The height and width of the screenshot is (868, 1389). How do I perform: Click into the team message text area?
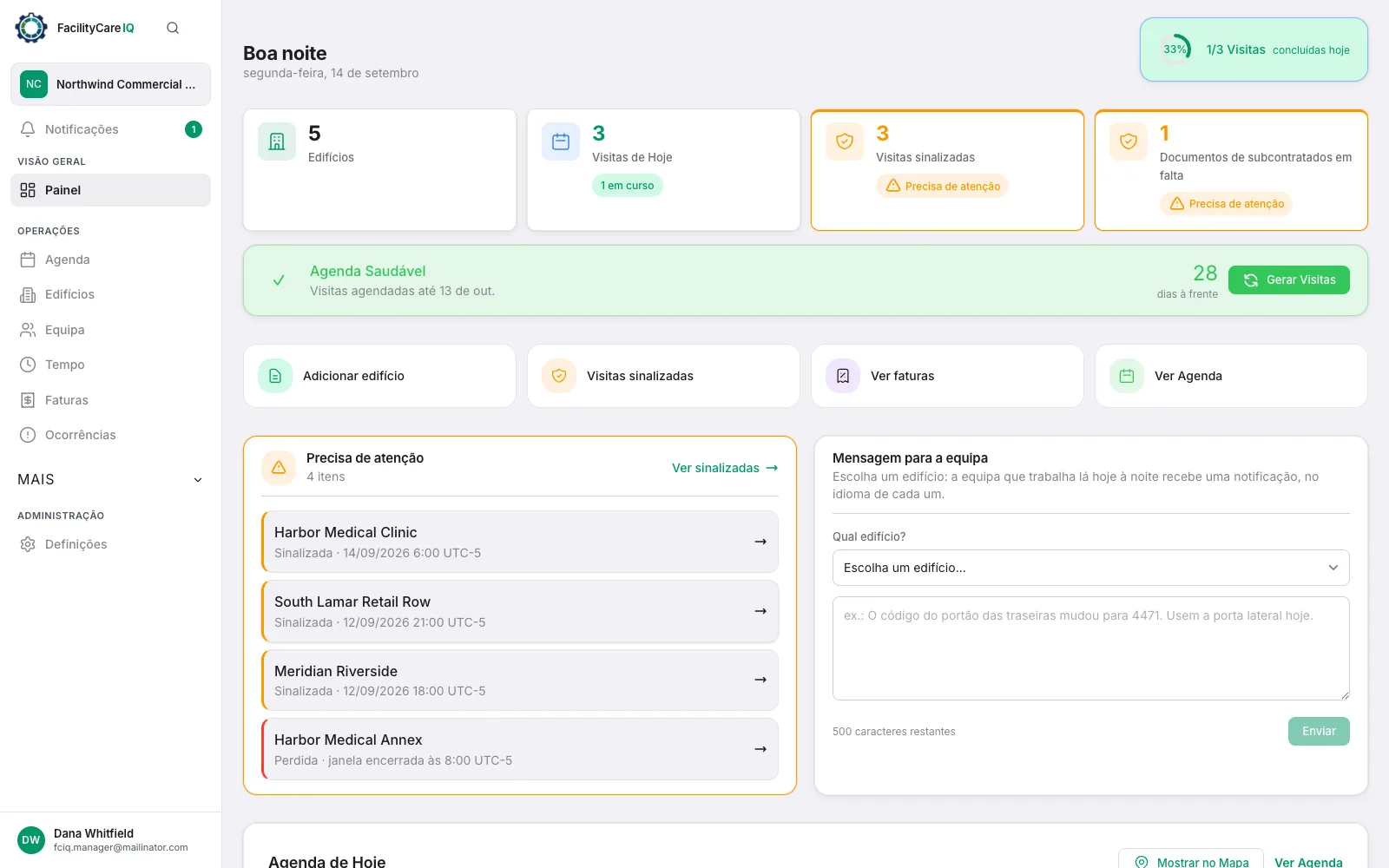(1091, 648)
